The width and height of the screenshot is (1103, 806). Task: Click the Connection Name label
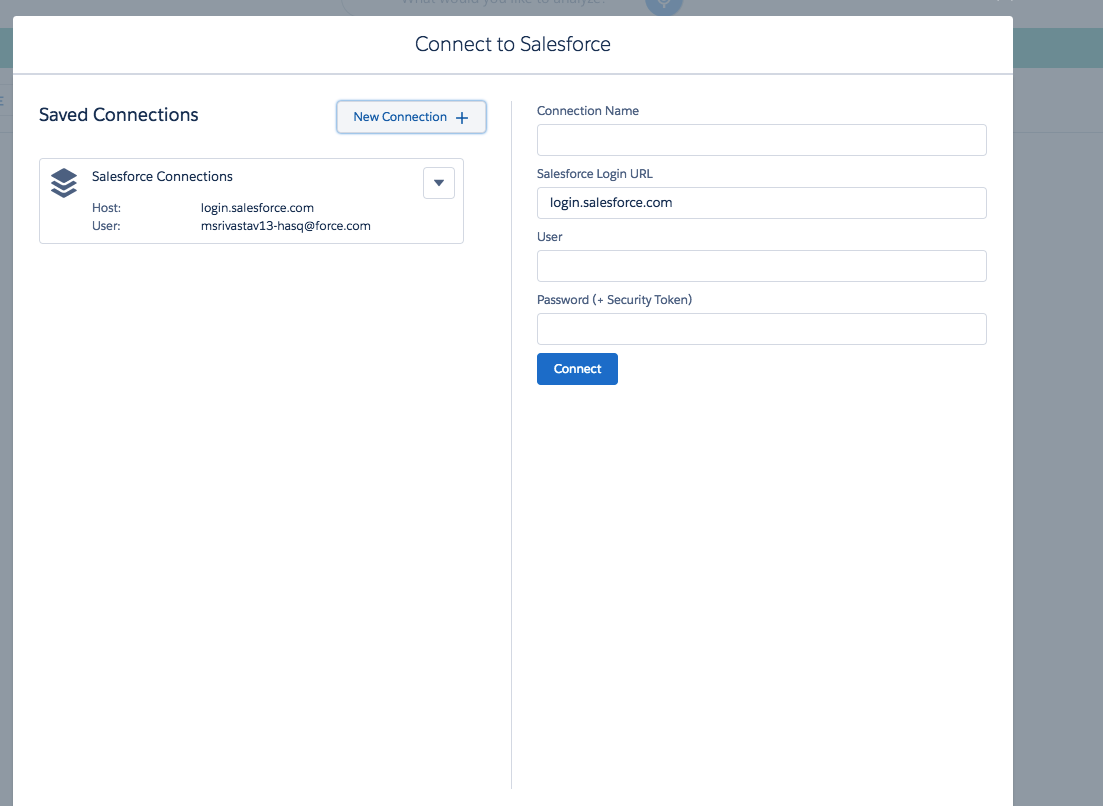tap(587, 110)
